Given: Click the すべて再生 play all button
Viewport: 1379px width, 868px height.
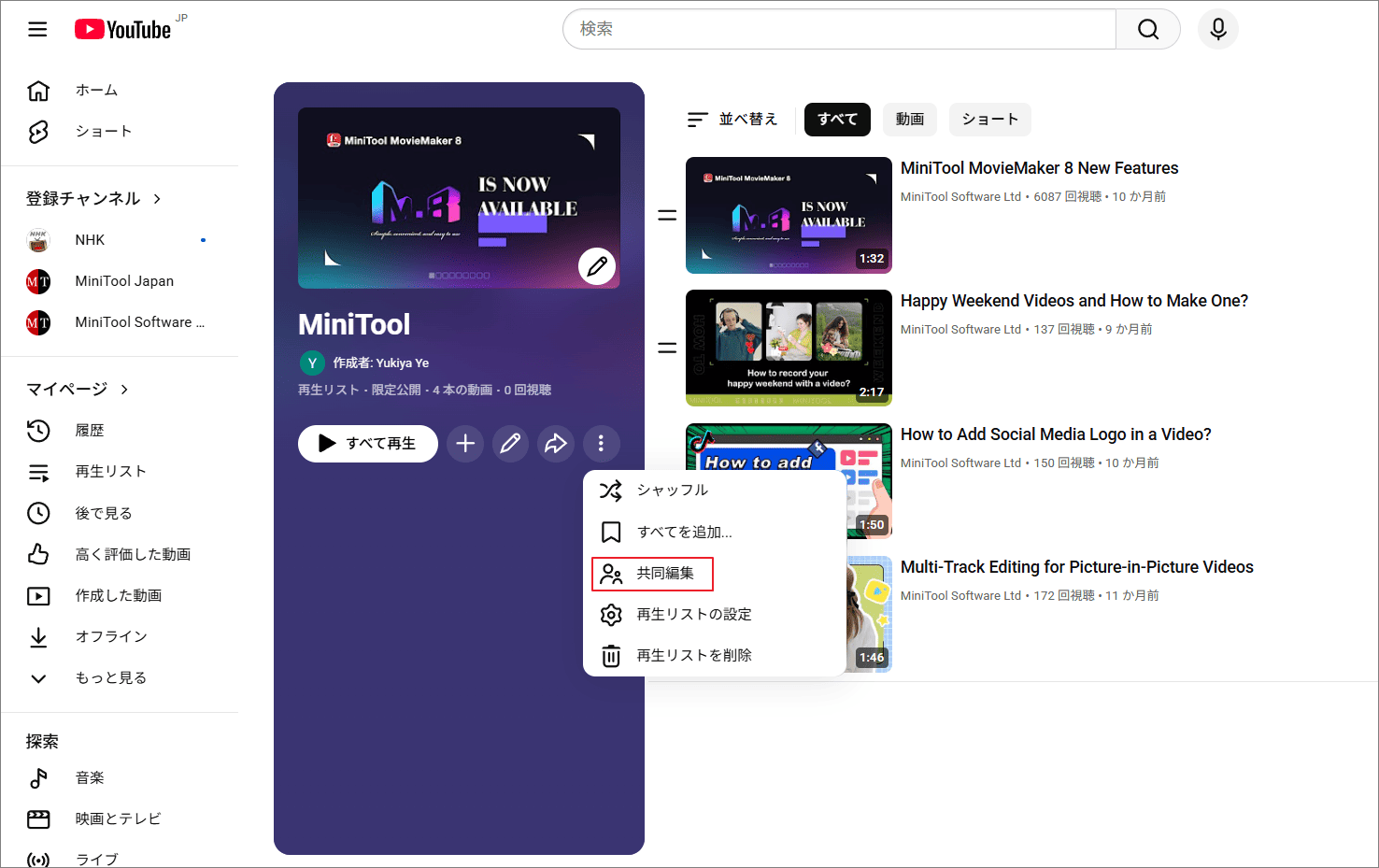Looking at the screenshot, I should [368, 444].
